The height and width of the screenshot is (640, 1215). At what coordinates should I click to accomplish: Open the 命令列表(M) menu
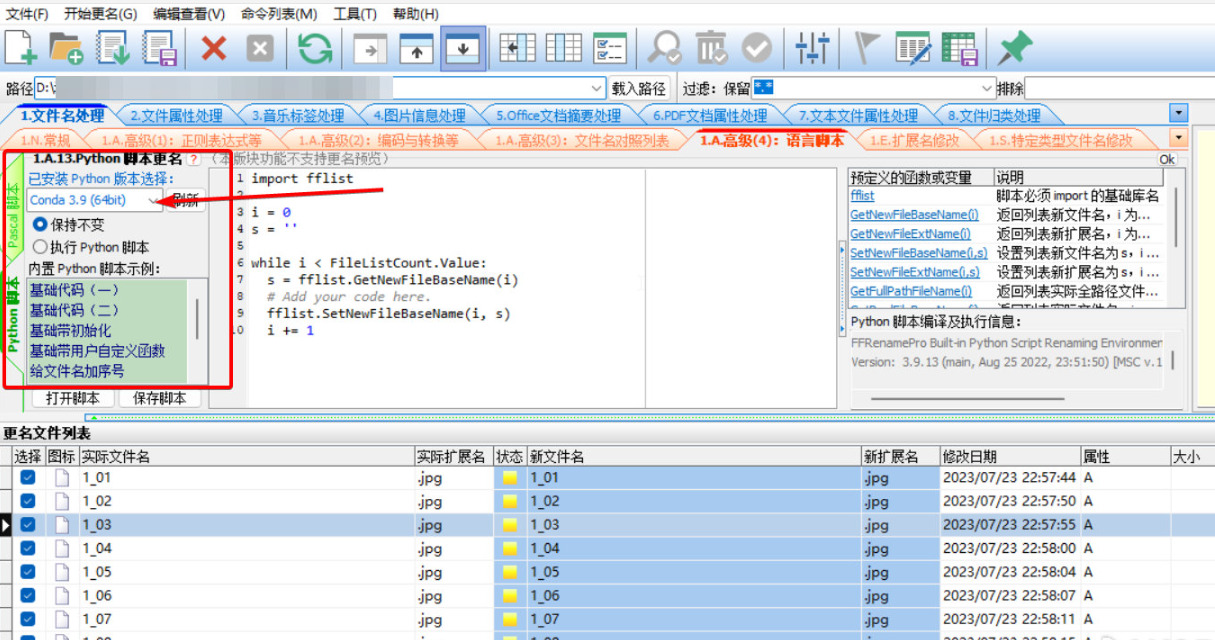click(279, 14)
